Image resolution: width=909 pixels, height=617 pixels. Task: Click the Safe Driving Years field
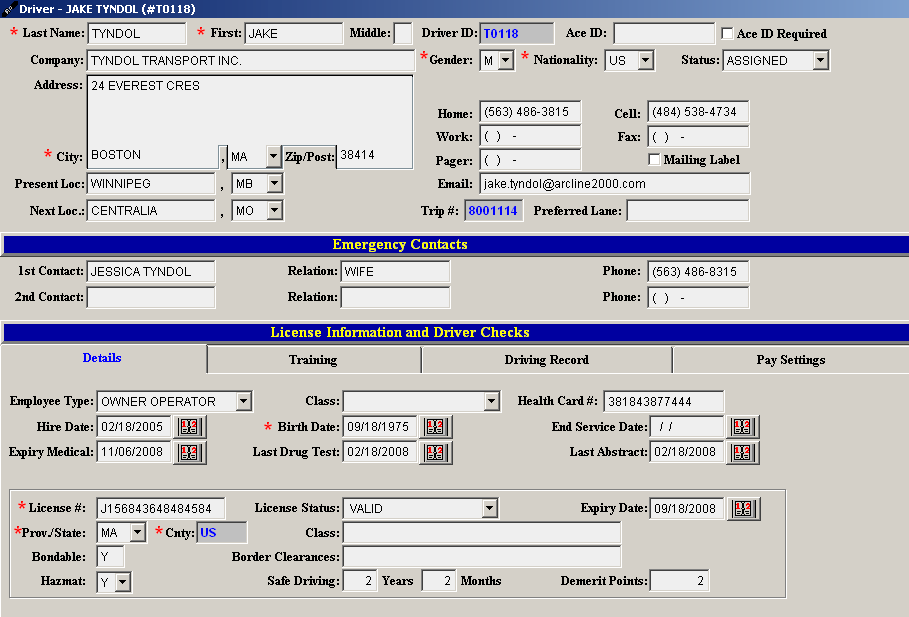pyautogui.click(x=359, y=581)
